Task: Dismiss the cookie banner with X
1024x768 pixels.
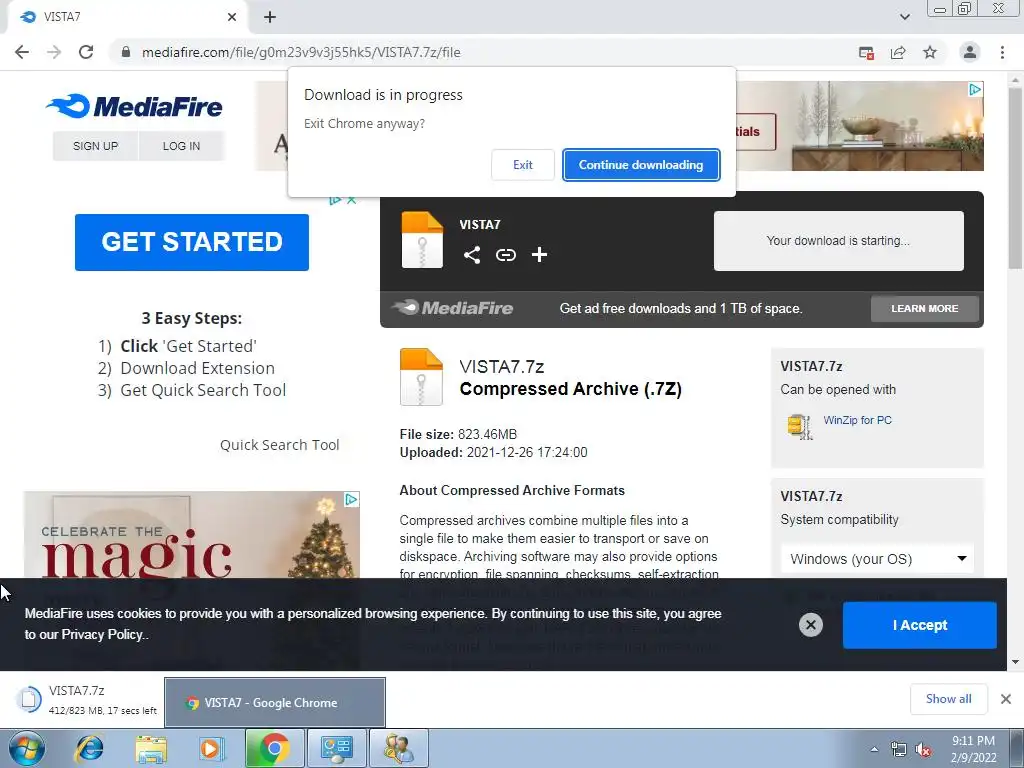Action: point(810,625)
